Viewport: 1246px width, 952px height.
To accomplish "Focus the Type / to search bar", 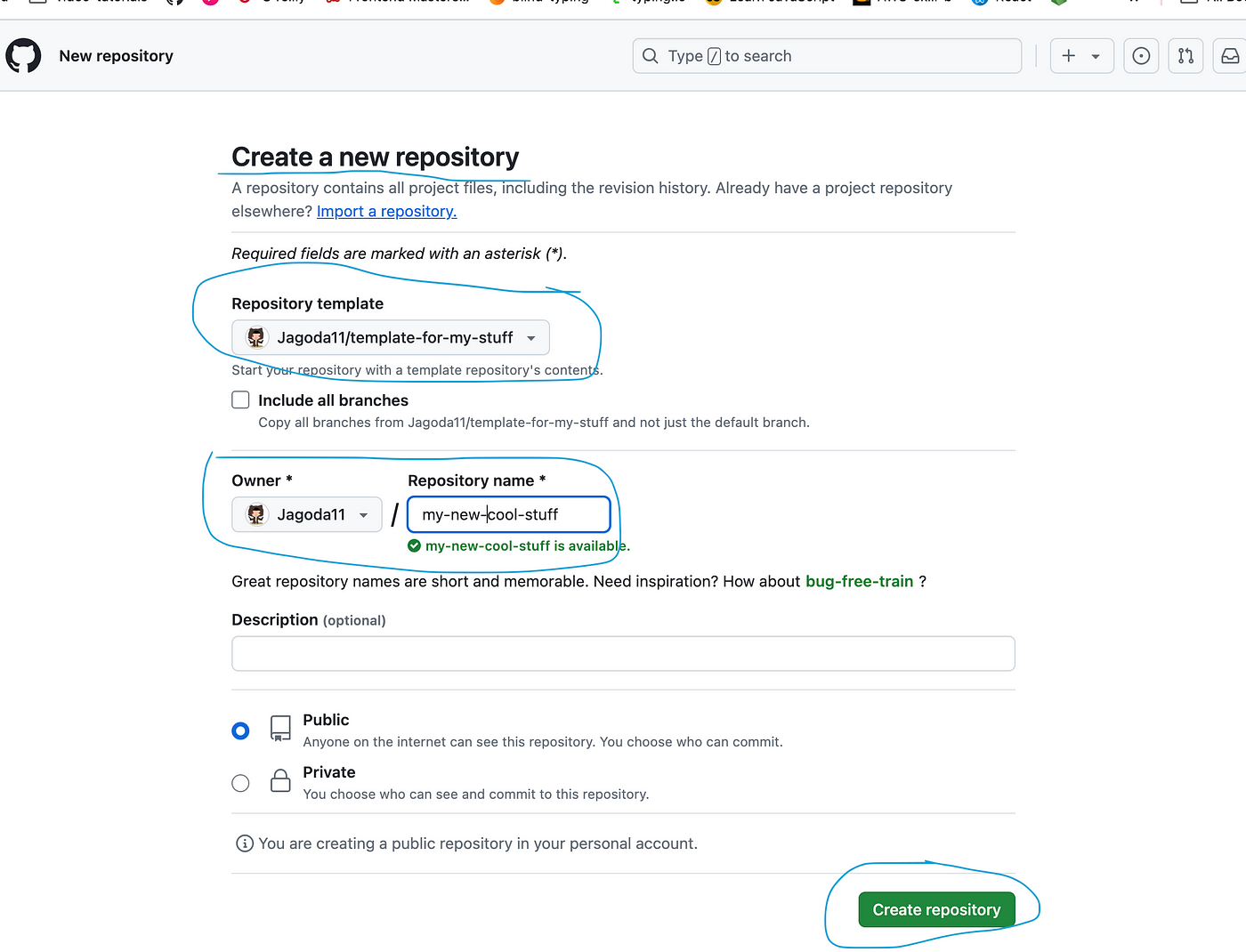I will 827,56.
